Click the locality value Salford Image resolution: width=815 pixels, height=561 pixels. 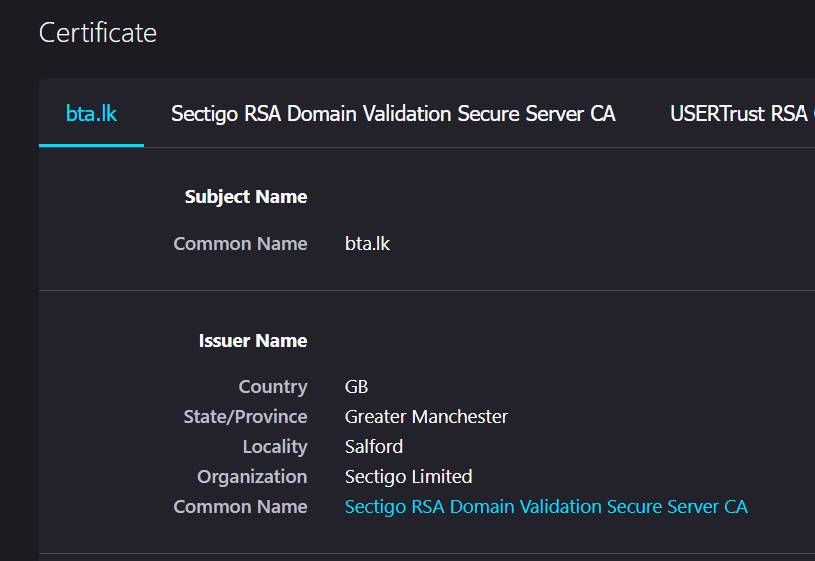pos(374,447)
